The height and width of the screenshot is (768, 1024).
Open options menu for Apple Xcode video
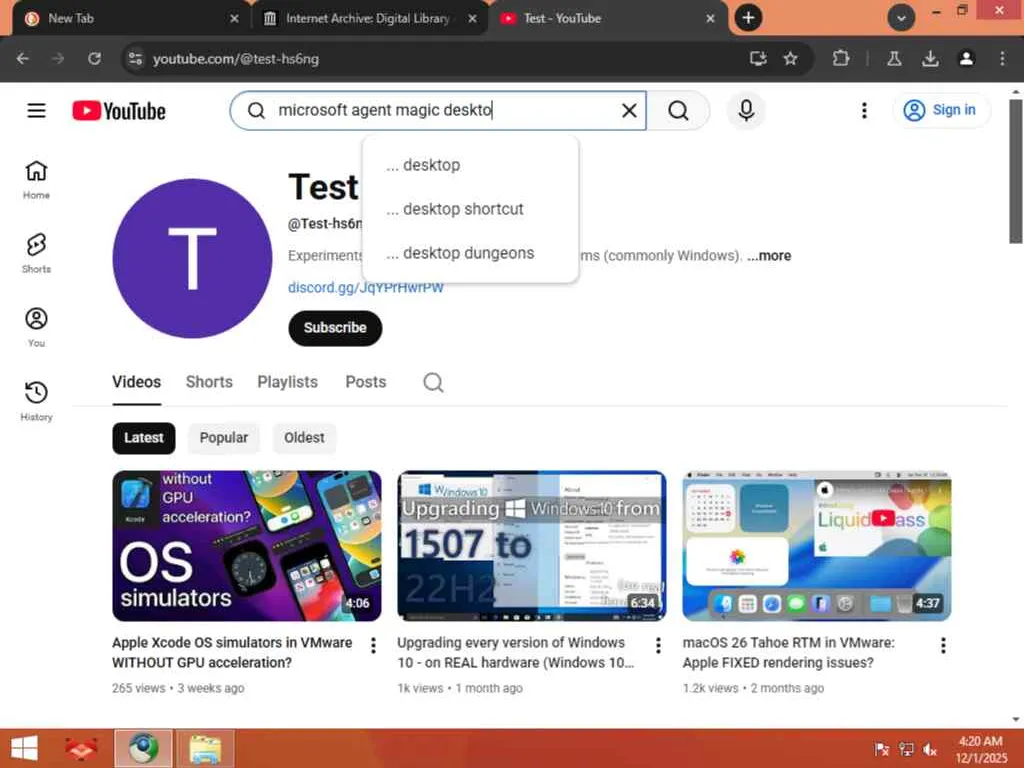[x=373, y=645]
